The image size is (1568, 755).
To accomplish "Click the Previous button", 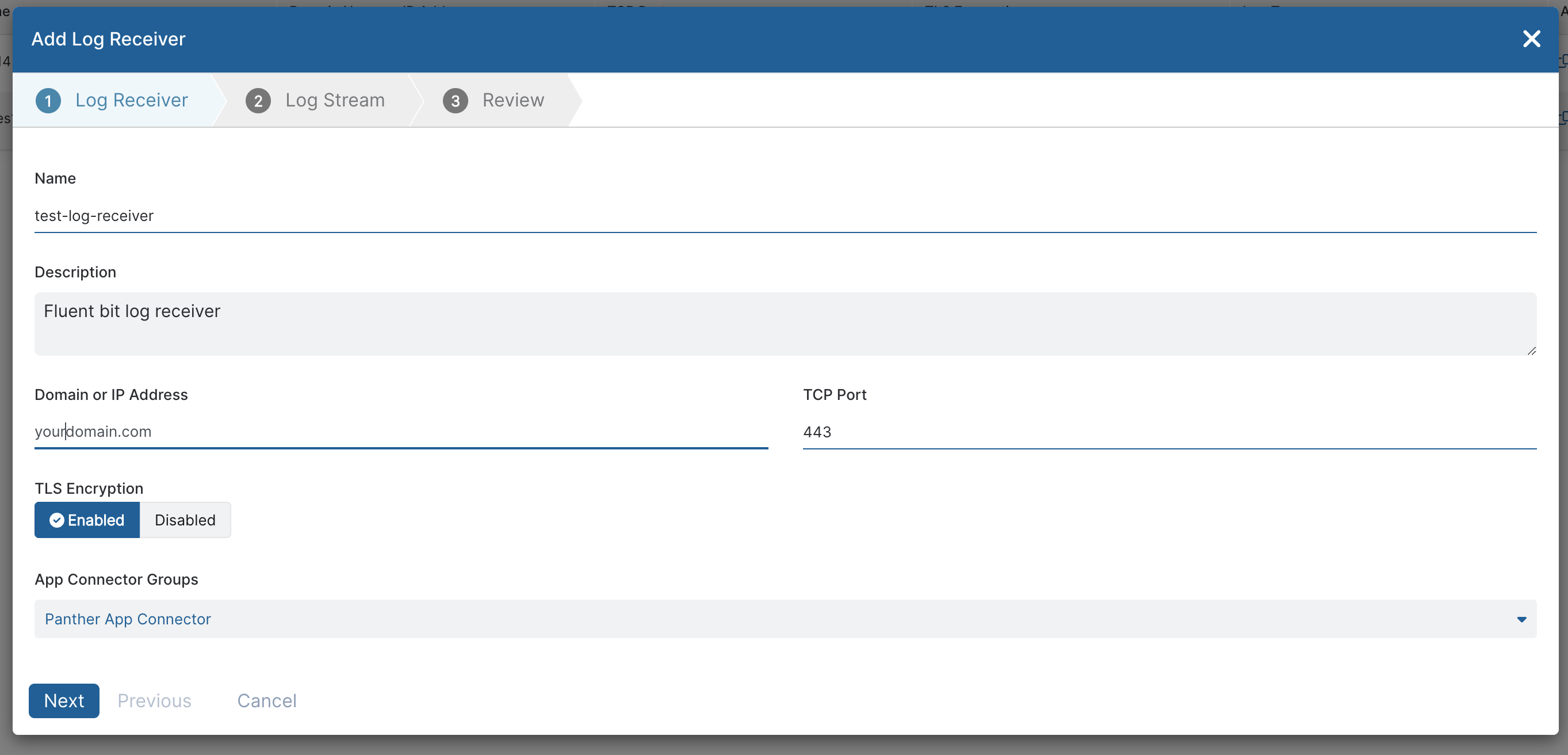I will 154,701.
